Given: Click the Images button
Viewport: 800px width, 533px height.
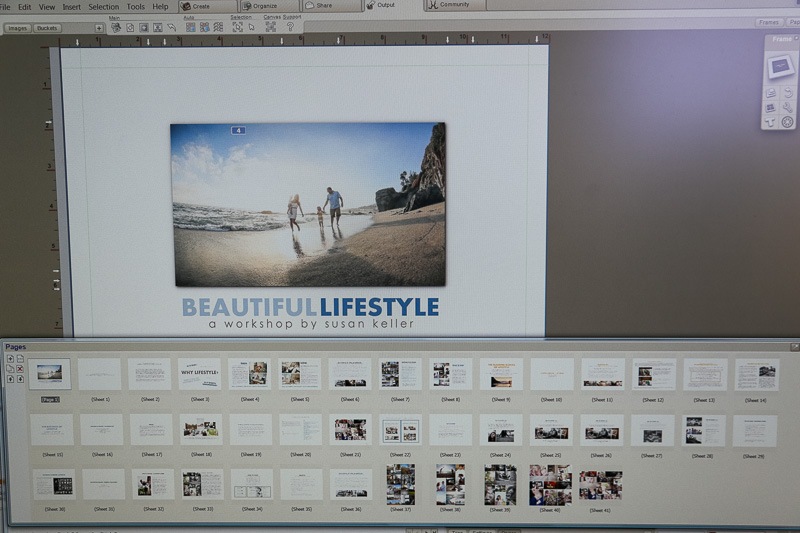Looking at the screenshot, I should point(18,28).
